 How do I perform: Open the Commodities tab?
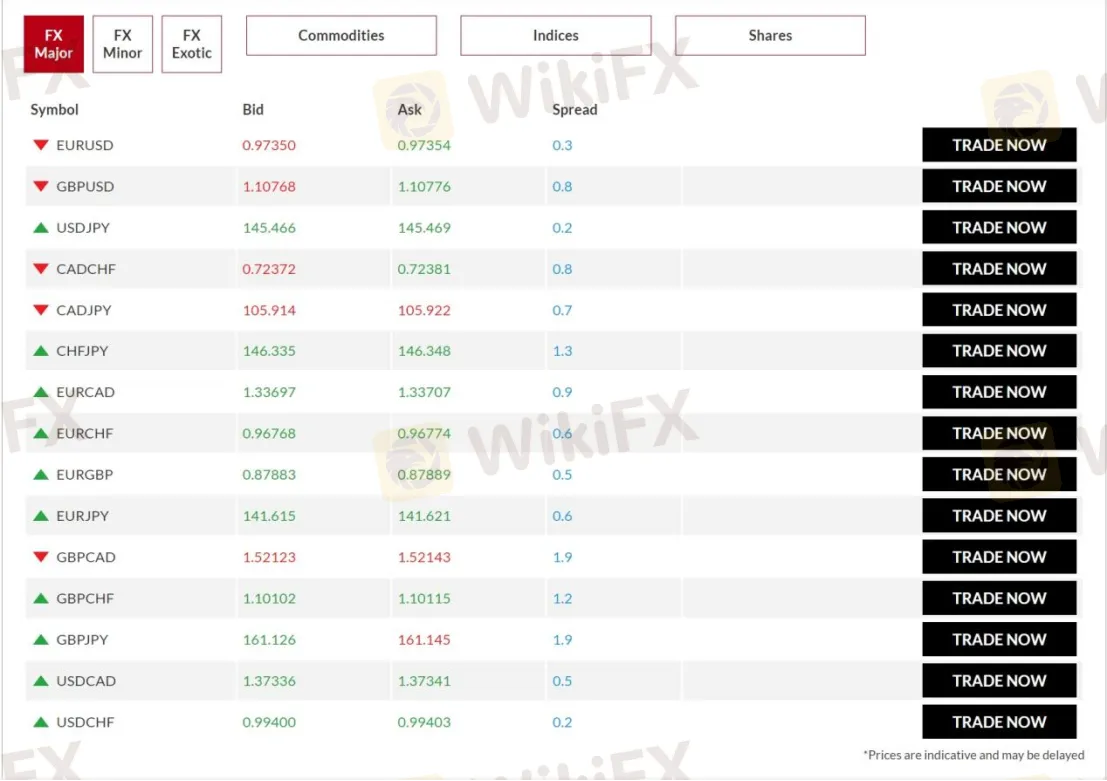341,36
